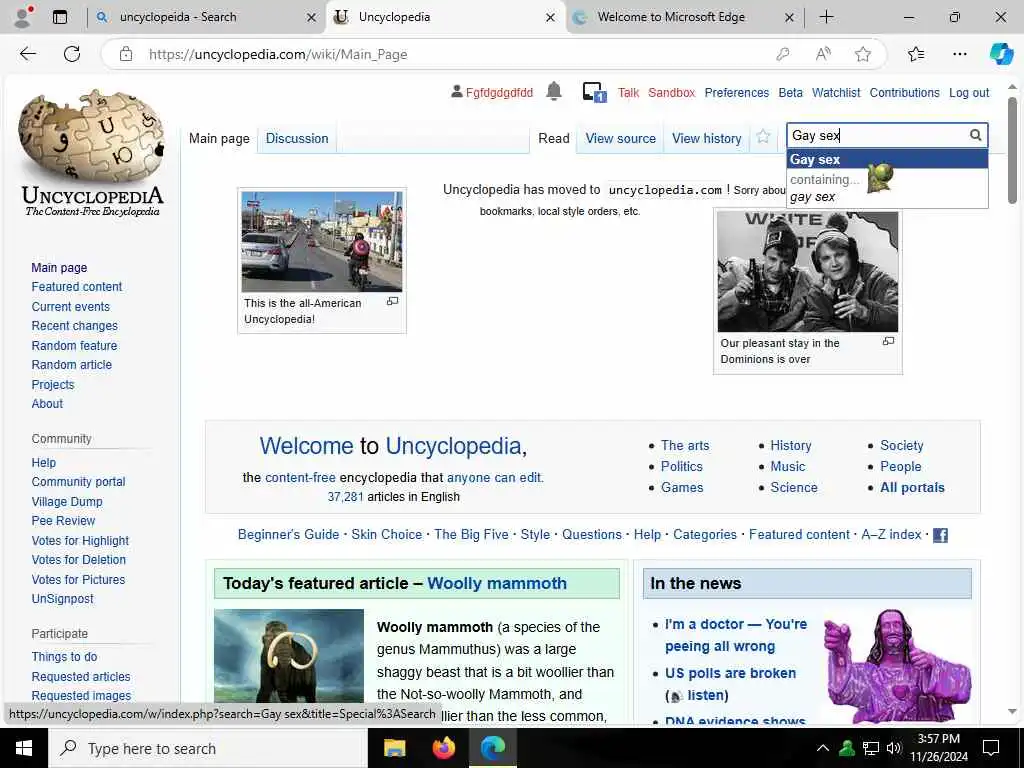Open the Woolly mammoth featured article link
The width and height of the screenshot is (1024, 768).
point(497,583)
